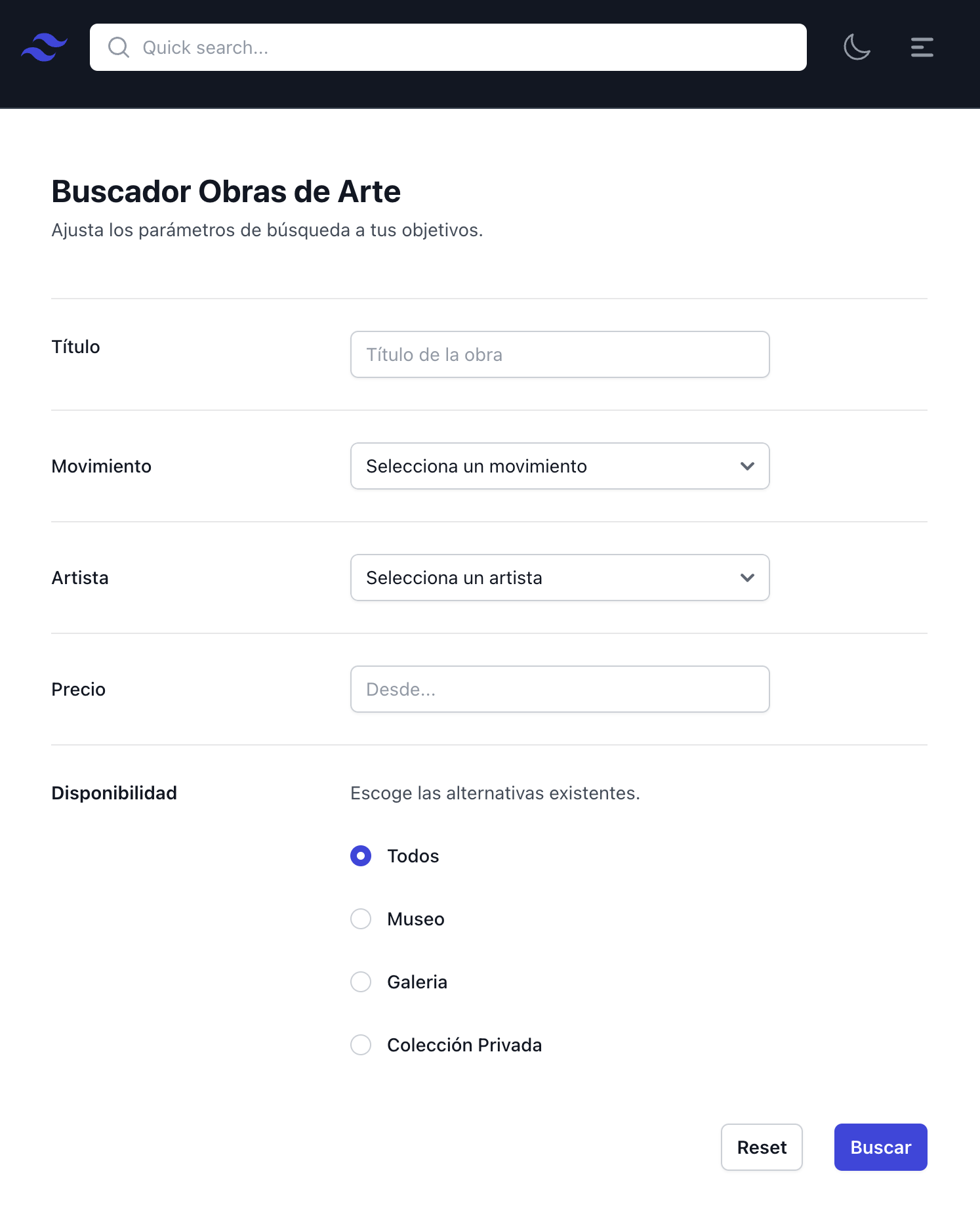This screenshot has width=980, height=1222.
Task: Pick the Colección Privada radio option
Action: pyautogui.click(x=361, y=1045)
